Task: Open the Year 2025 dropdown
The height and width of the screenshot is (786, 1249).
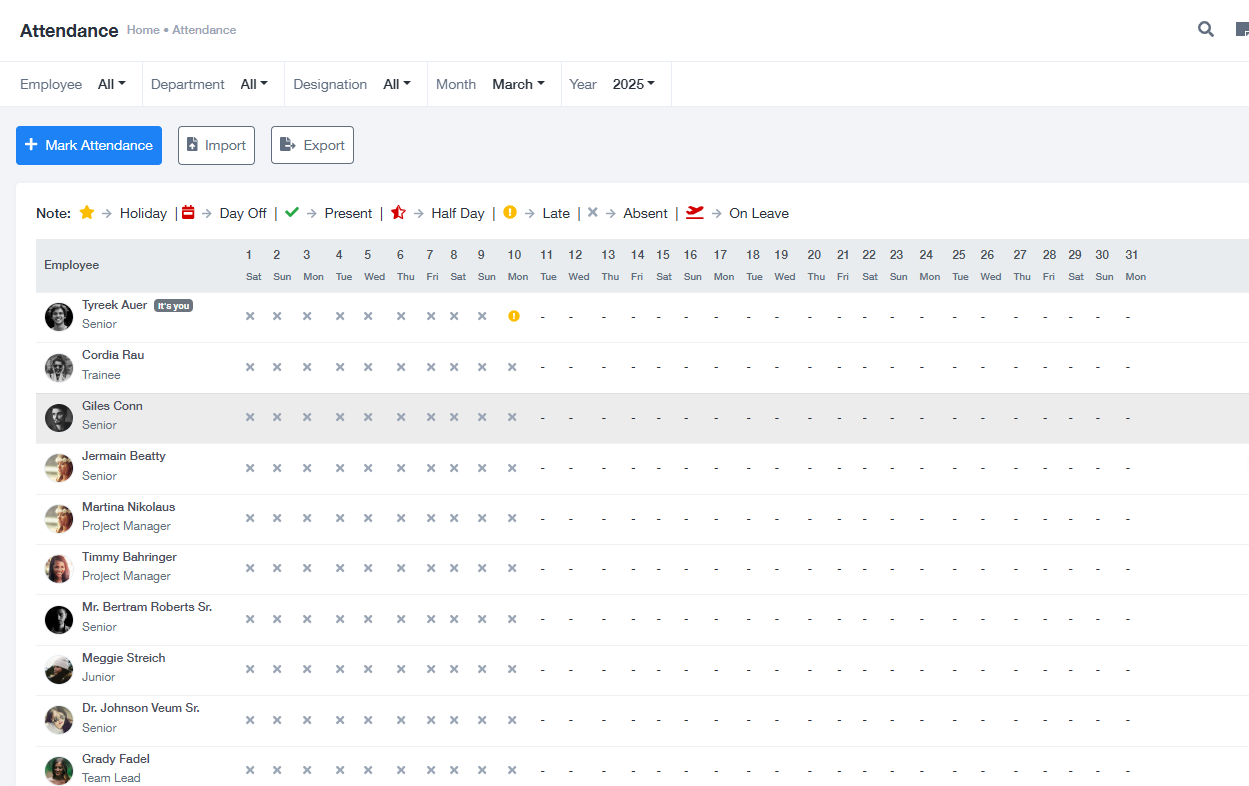Action: 633,84
